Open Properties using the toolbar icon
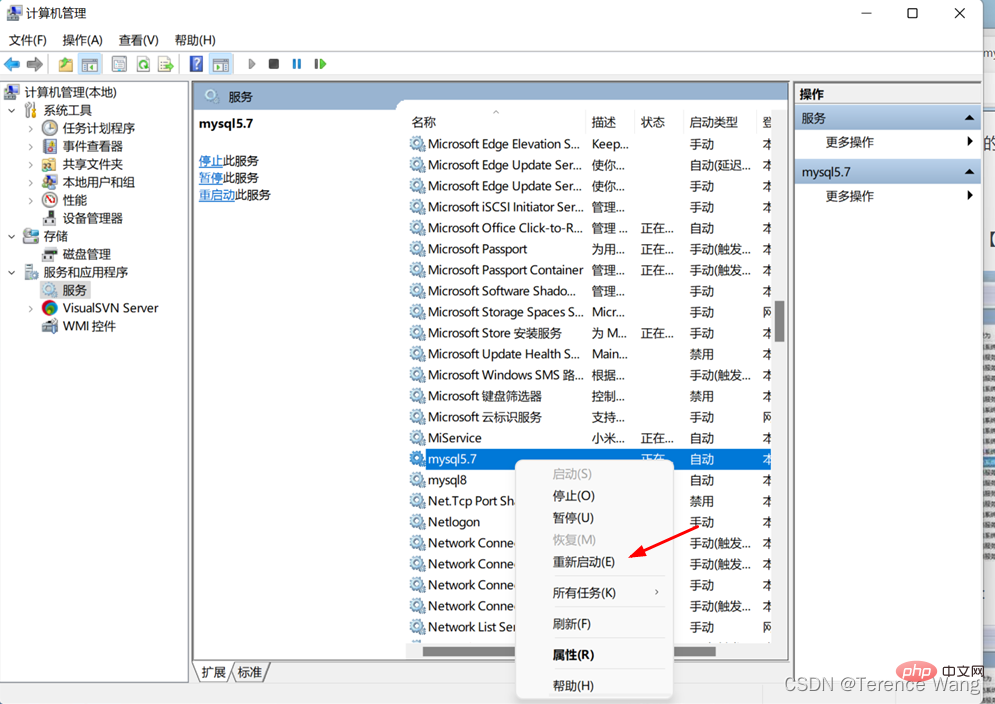Viewport: 995px width, 704px height. (119, 63)
